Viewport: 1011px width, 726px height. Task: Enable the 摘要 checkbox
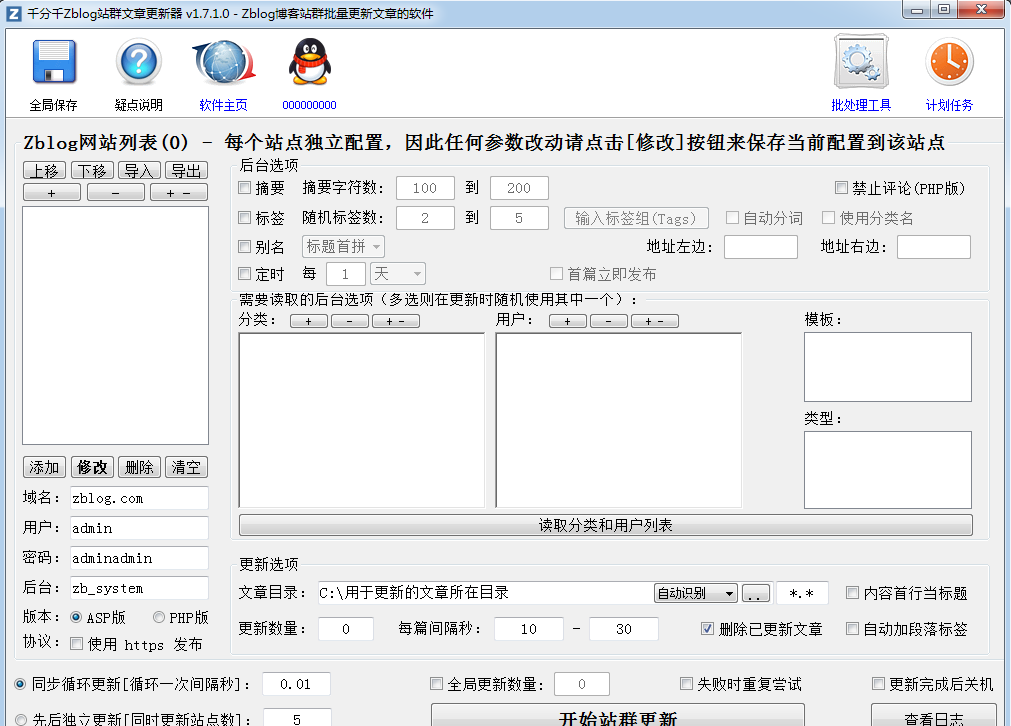(x=244, y=188)
